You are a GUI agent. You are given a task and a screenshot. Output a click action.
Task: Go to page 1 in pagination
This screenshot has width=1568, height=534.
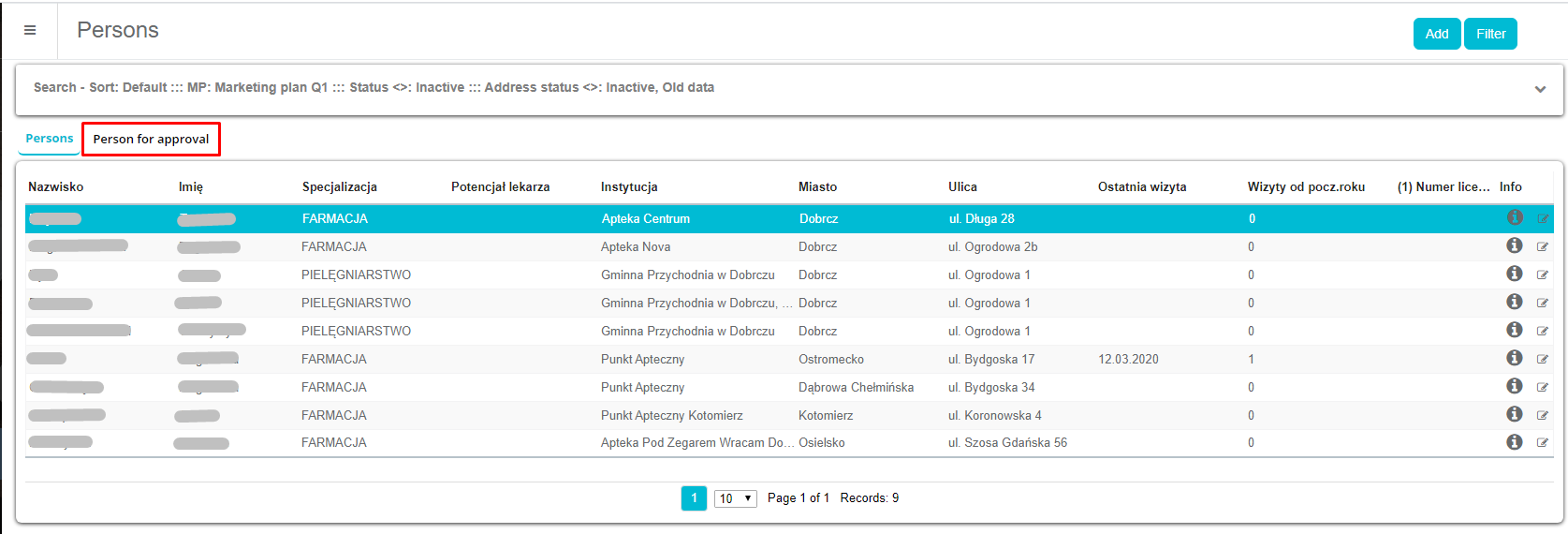(x=694, y=498)
